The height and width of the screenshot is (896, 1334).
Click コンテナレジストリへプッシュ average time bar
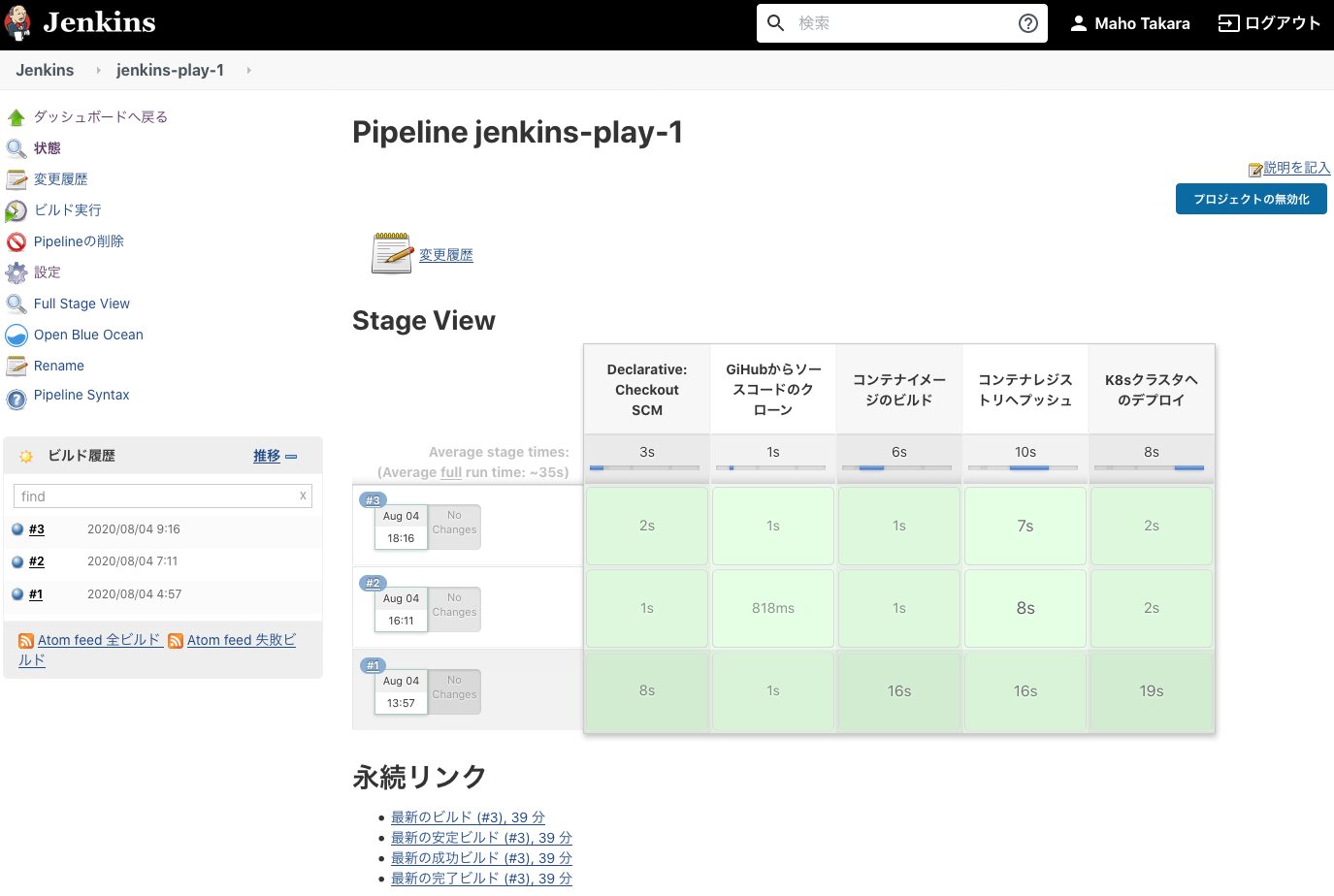[x=1025, y=468]
